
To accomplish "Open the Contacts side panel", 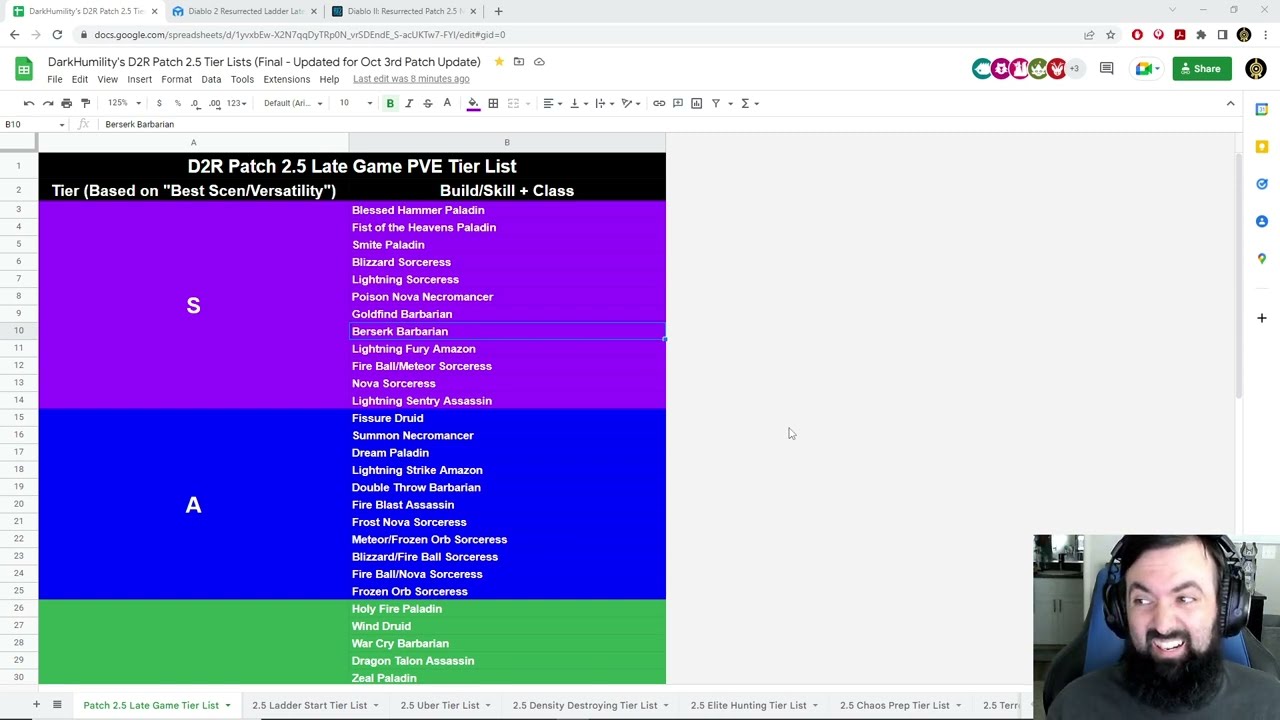I will click(1262, 221).
